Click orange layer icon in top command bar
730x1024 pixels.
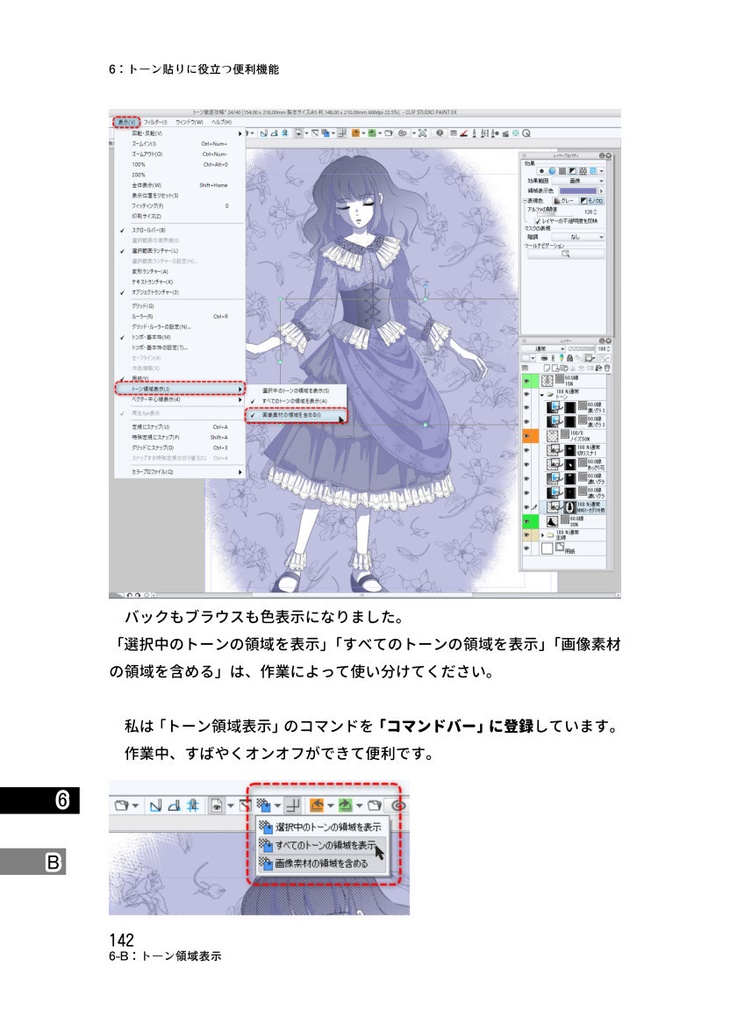[x=356, y=133]
